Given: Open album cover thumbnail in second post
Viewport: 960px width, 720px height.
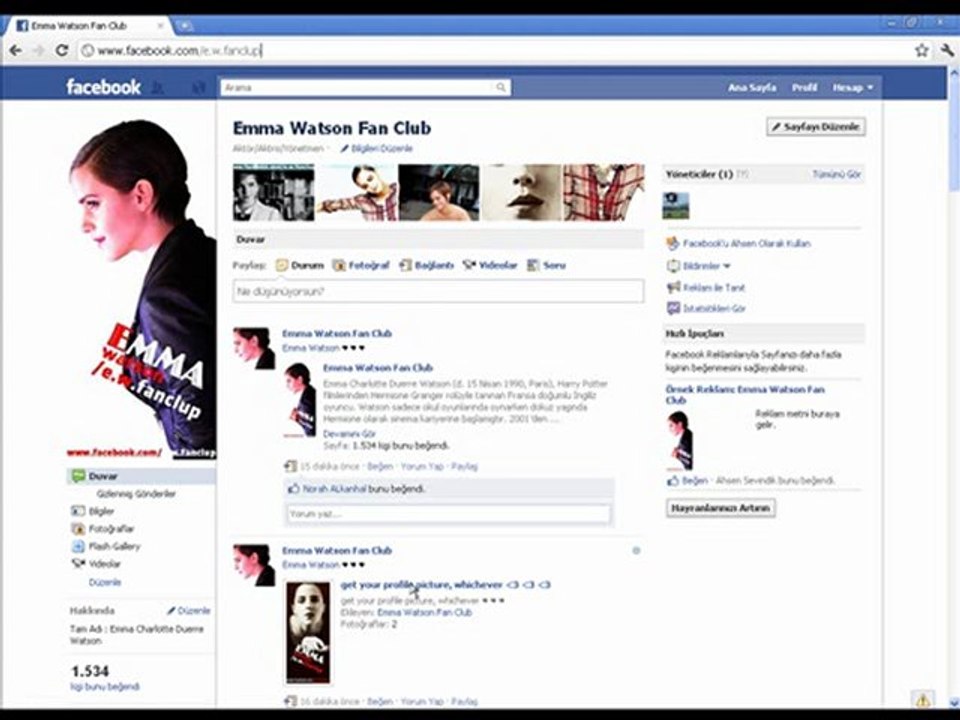Looking at the screenshot, I should tap(309, 632).
